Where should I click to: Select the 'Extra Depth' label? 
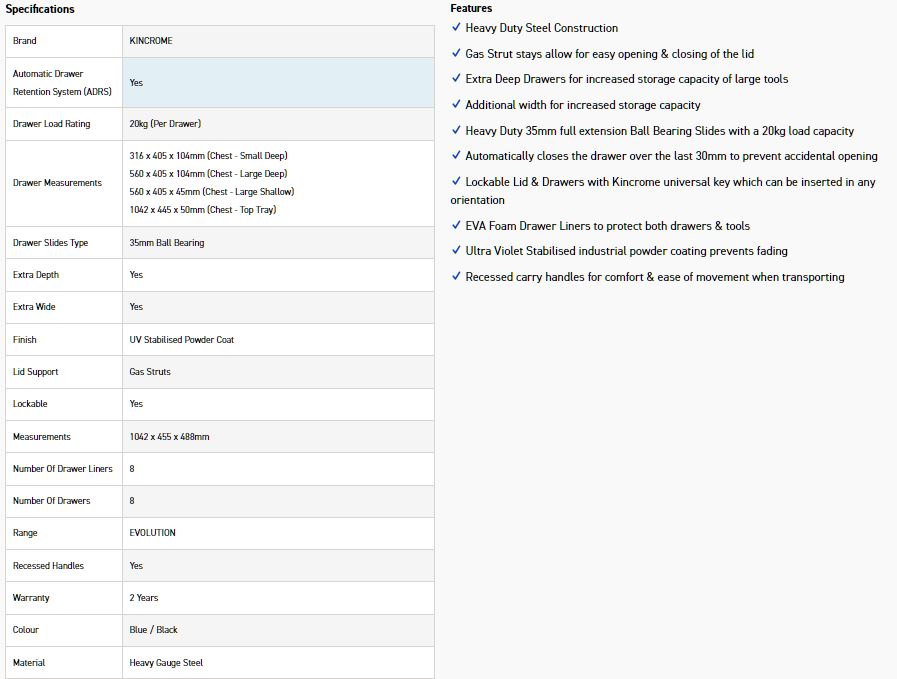pyautogui.click(x=36, y=275)
